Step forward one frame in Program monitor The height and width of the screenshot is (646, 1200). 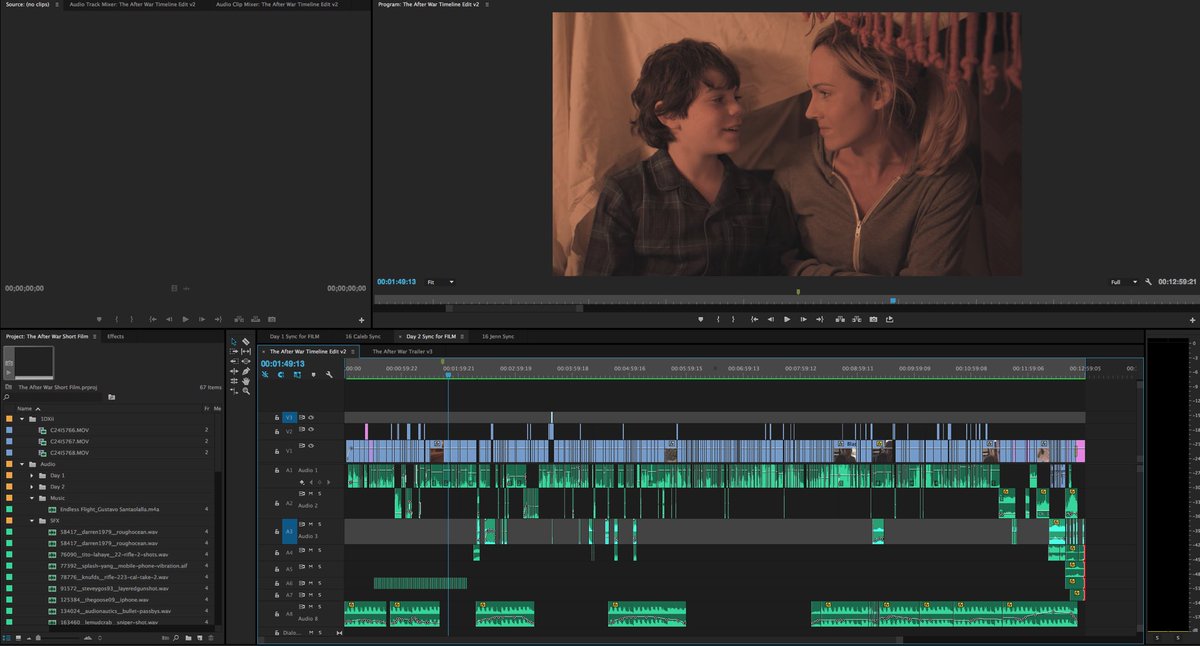pyautogui.click(x=803, y=319)
